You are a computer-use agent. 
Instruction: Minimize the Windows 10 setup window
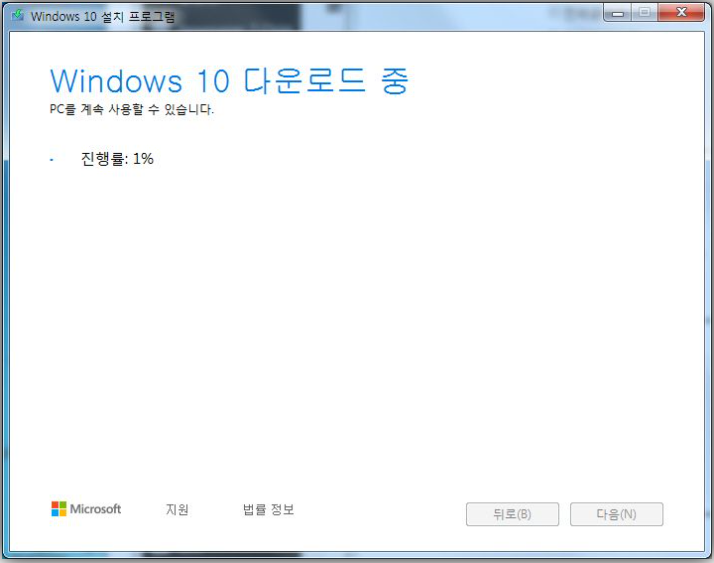pyautogui.click(x=617, y=13)
